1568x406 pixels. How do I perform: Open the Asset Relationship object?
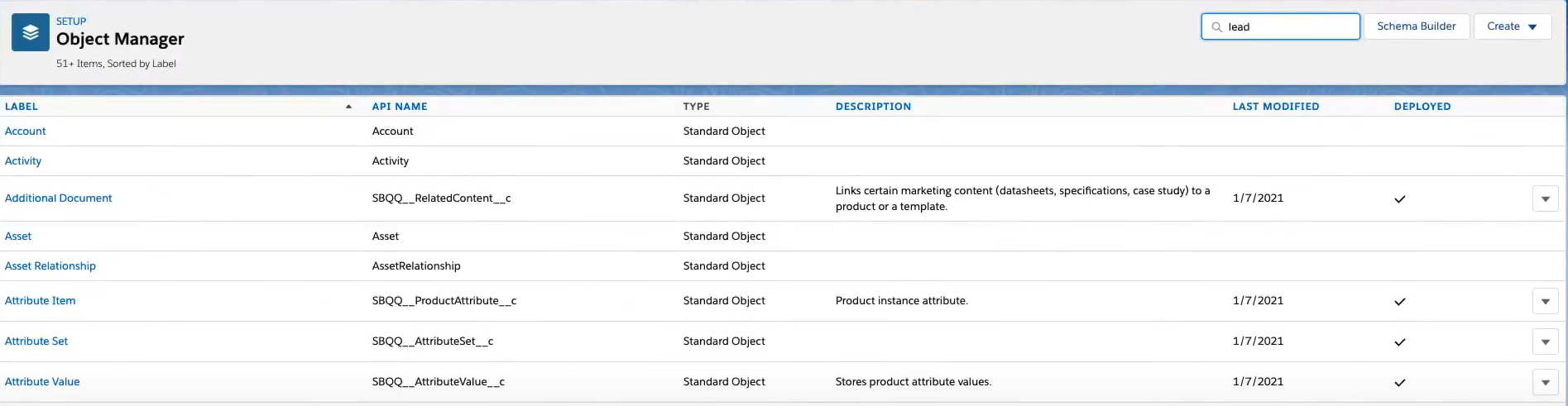click(x=50, y=266)
